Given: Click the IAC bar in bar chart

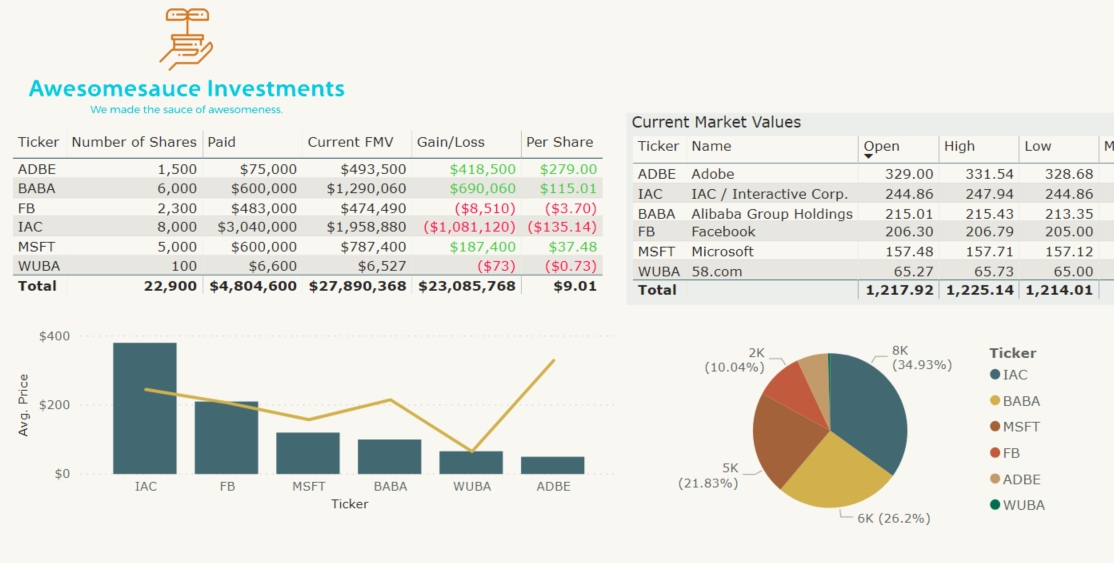Looking at the screenshot, I should (145, 408).
